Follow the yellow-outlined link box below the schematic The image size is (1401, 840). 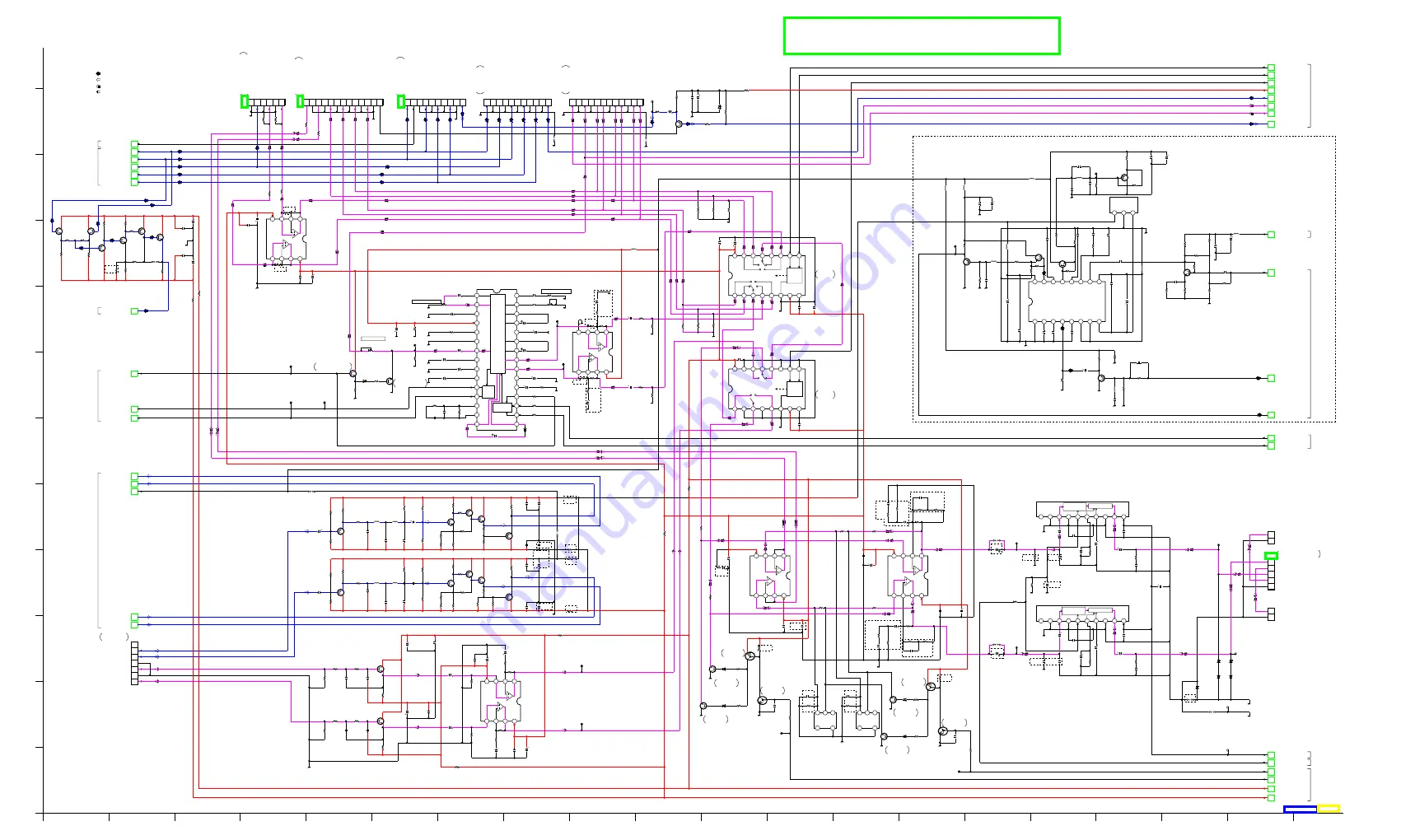1329,809
